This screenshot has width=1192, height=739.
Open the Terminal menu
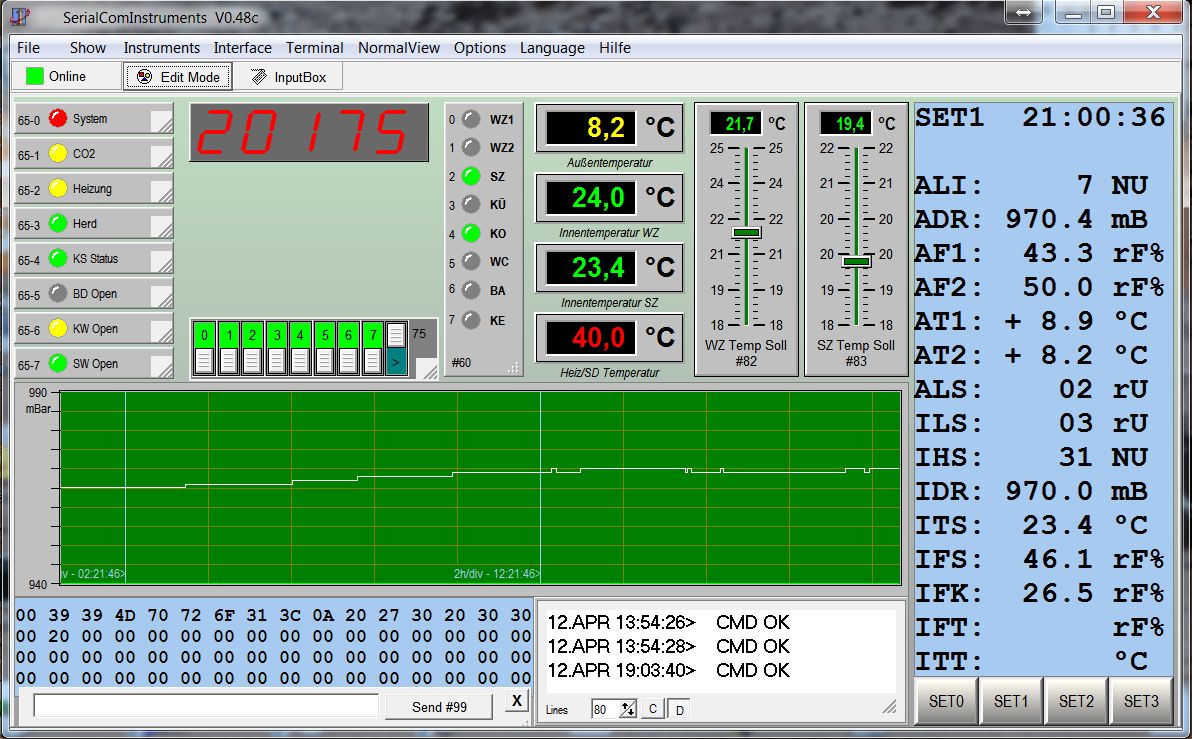click(x=315, y=48)
